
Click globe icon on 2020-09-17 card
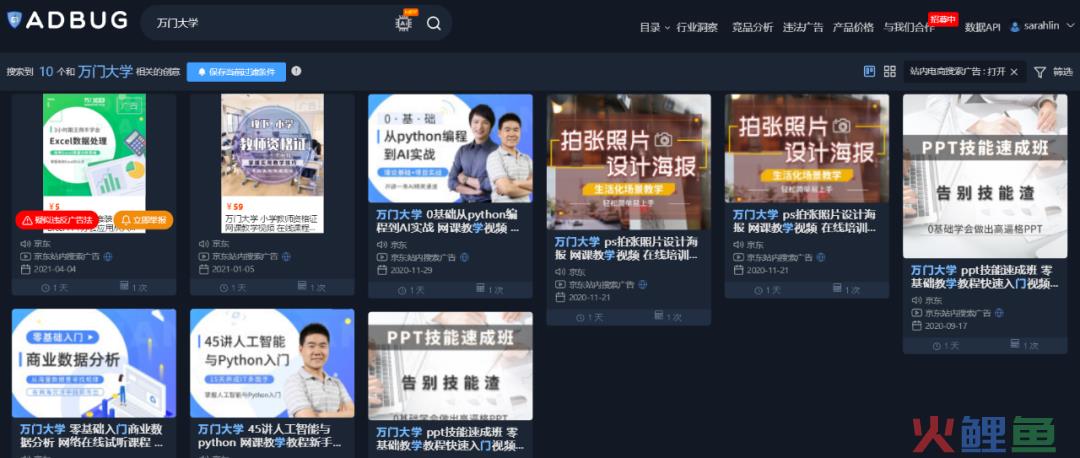pyautogui.click(x=999, y=313)
